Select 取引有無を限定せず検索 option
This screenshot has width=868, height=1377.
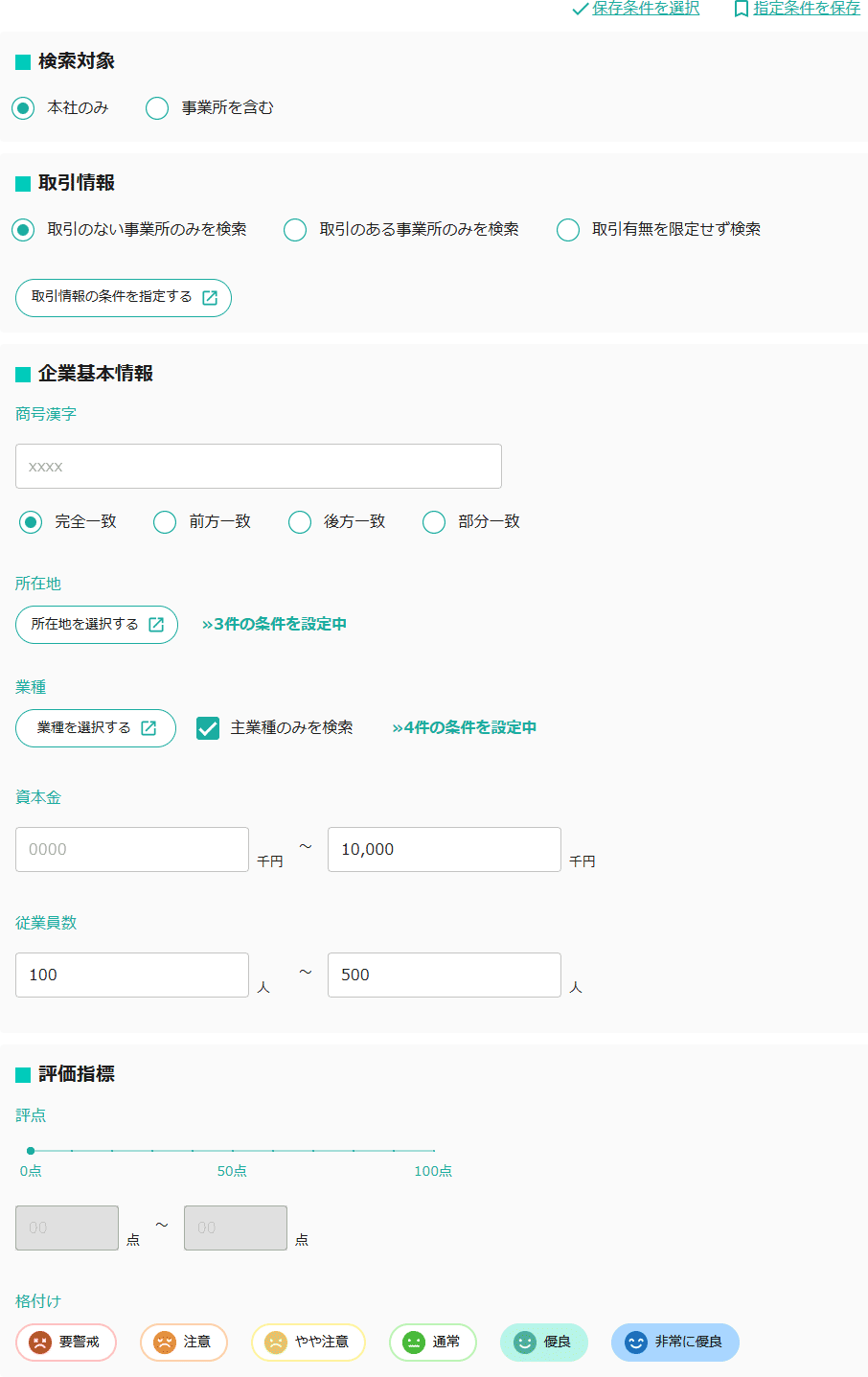(568, 230)
